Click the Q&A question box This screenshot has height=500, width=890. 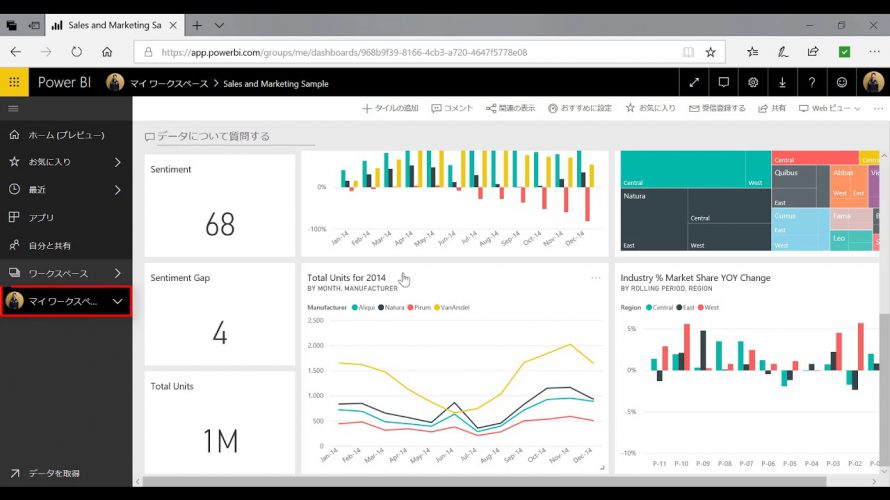(x=229, y=136)
